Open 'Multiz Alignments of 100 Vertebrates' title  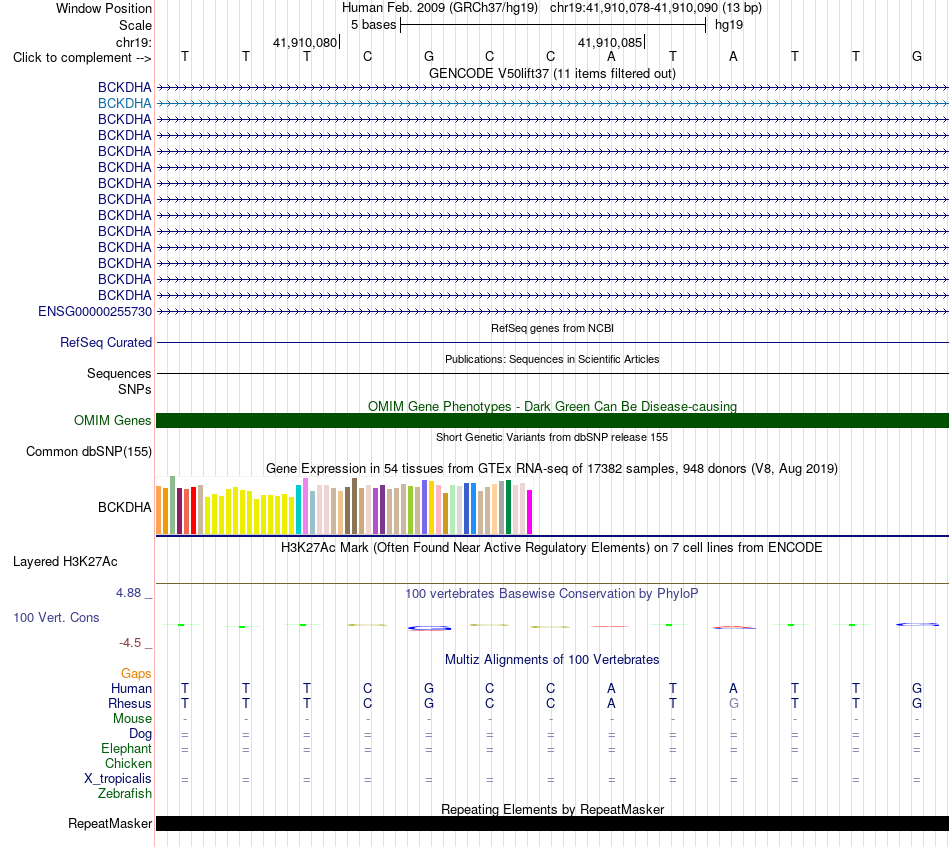click(x=552, y=660)
